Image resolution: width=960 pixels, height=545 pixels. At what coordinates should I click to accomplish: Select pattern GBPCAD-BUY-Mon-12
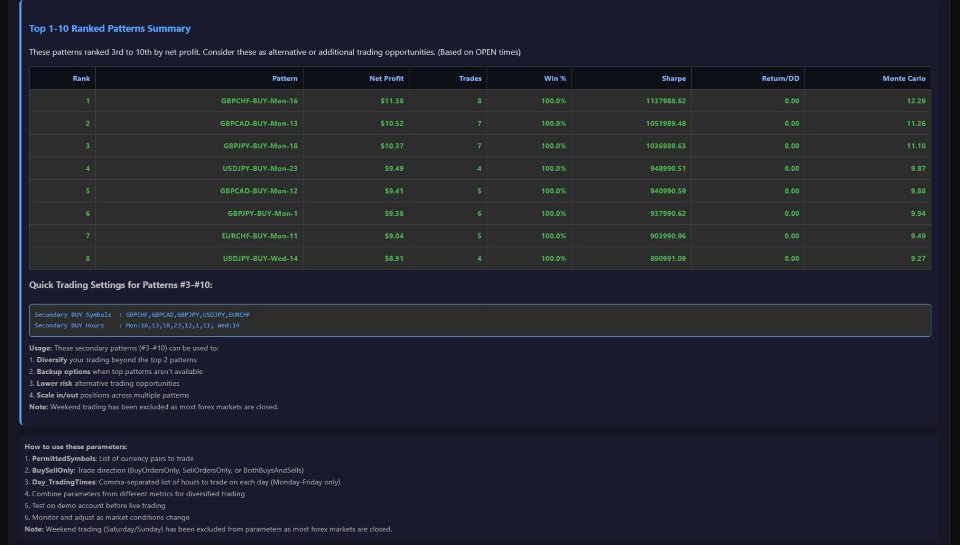coord(258,191)
